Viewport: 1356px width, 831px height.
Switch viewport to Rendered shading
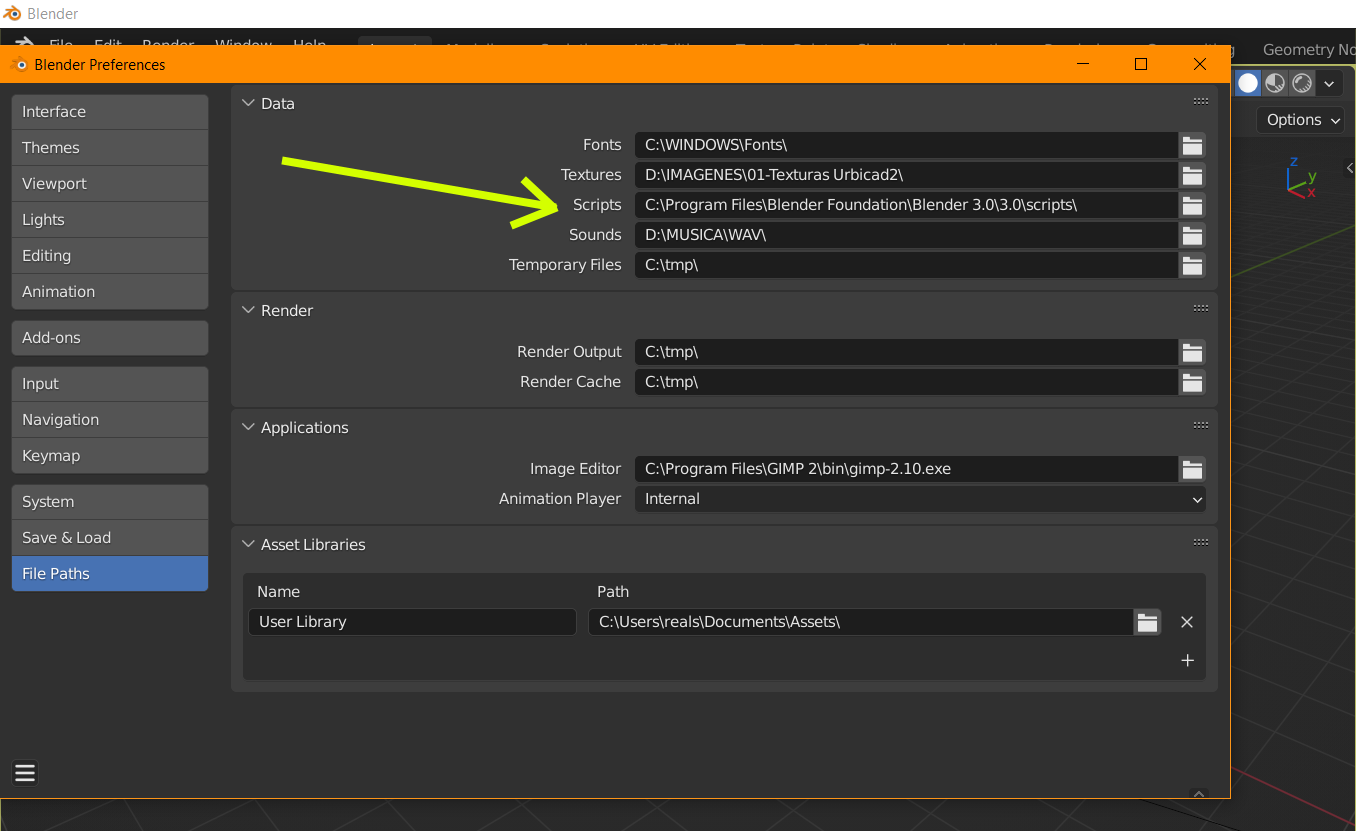pos(1302,83)
